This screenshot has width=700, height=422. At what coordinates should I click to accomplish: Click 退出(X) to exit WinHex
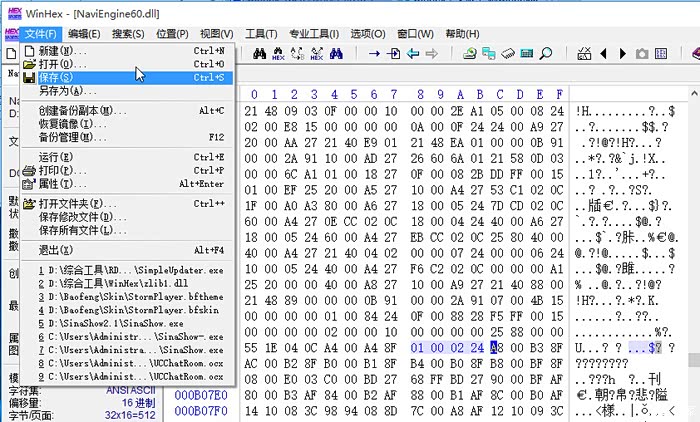pyautogui.click(x=56, y=250)
